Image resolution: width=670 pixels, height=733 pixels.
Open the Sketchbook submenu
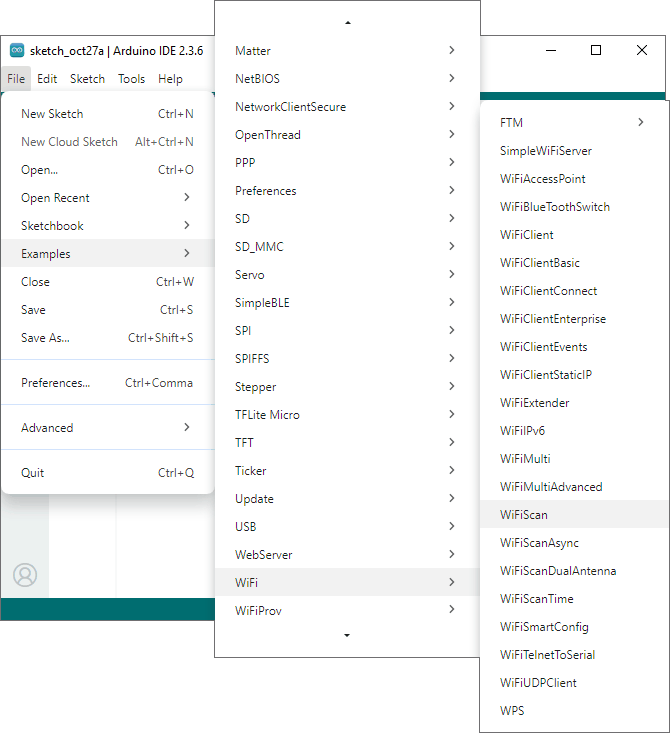click(x=107, y=226)
